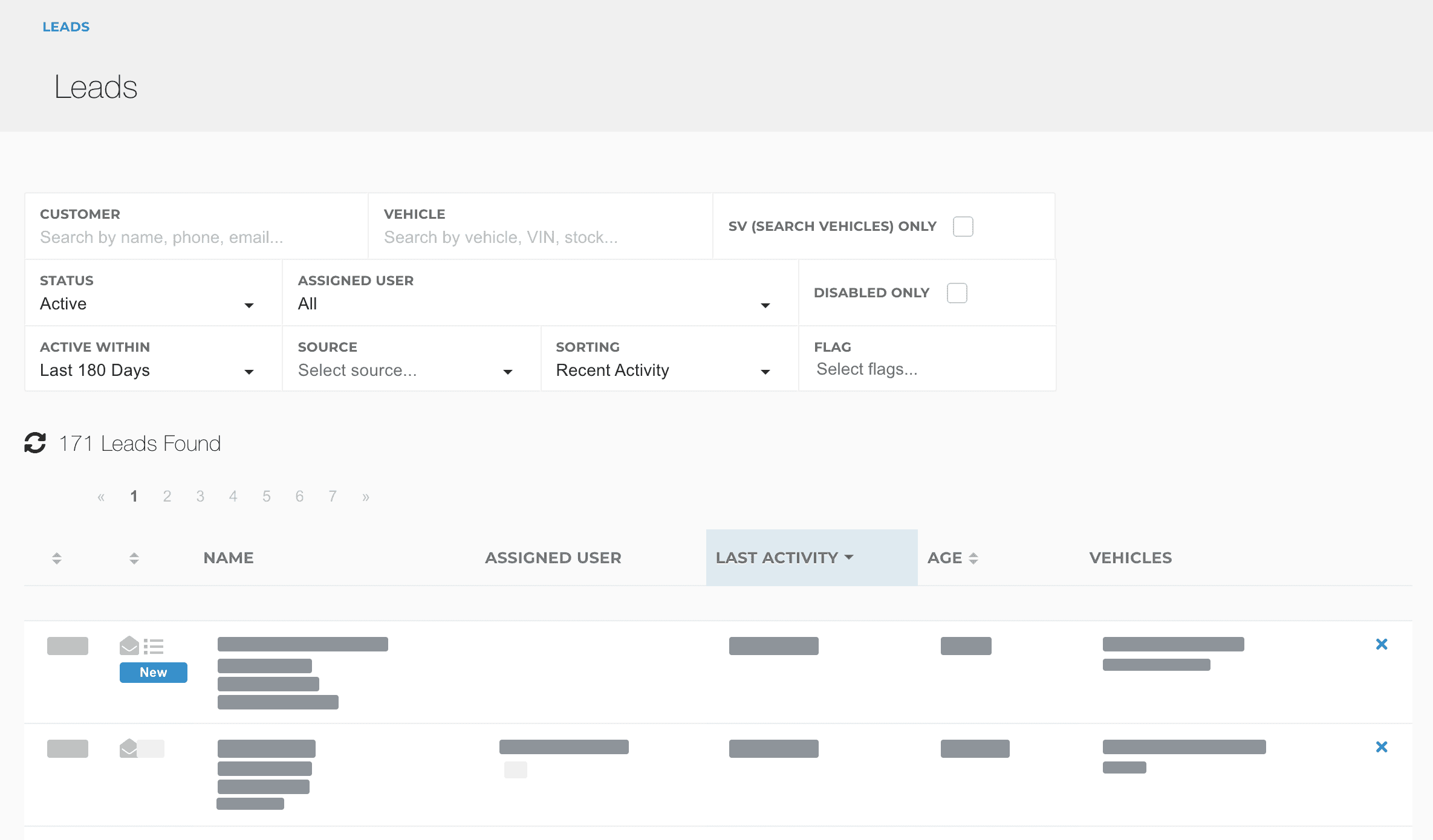
Task: Enable SV (Search Vehicles) Only checkbox
Action: [963, 227]
